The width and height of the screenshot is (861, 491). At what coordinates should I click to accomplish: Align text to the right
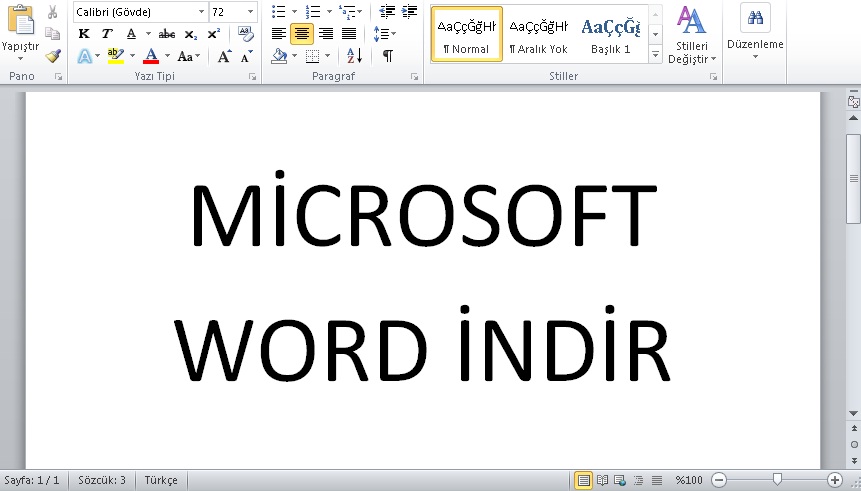click(x=326, y=34)
